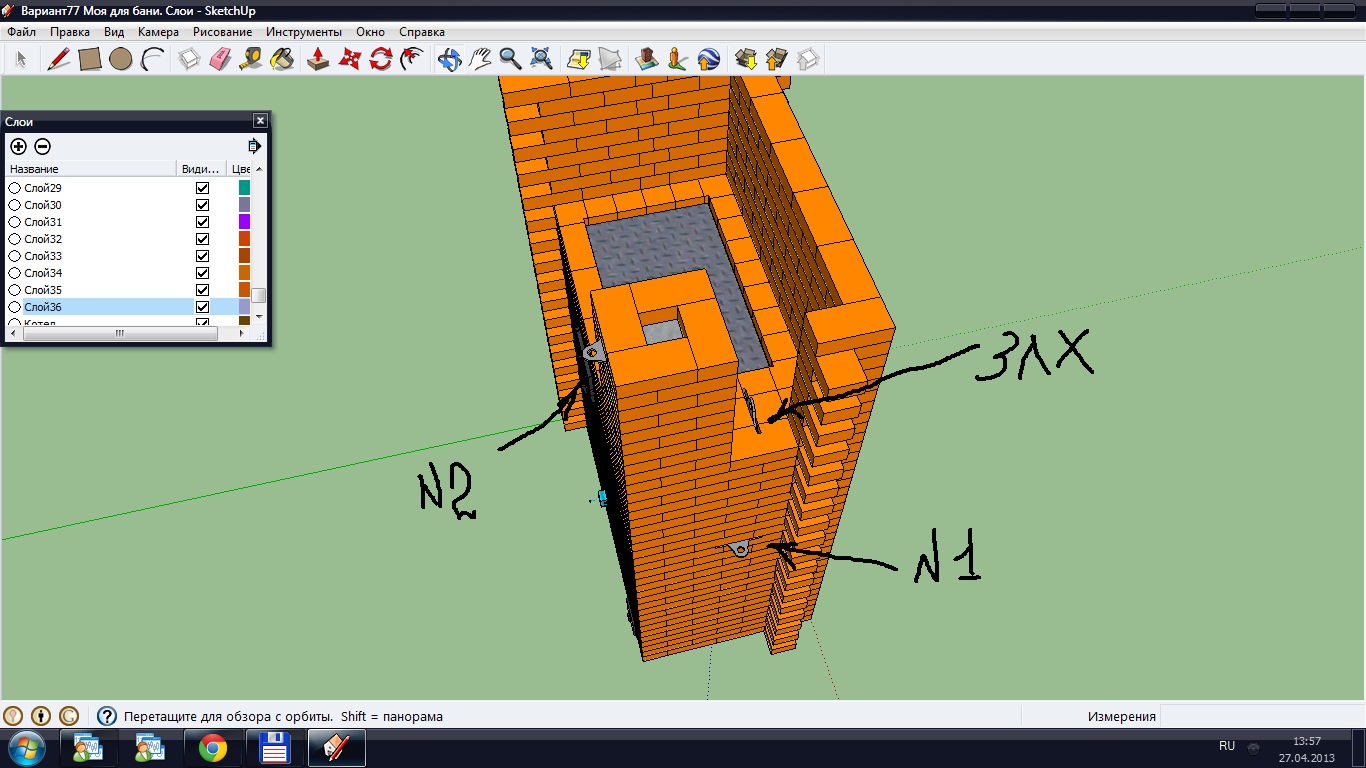Make Слой34 the active layer
Viewport: 1366px width, 768px height.
(15, 273)
